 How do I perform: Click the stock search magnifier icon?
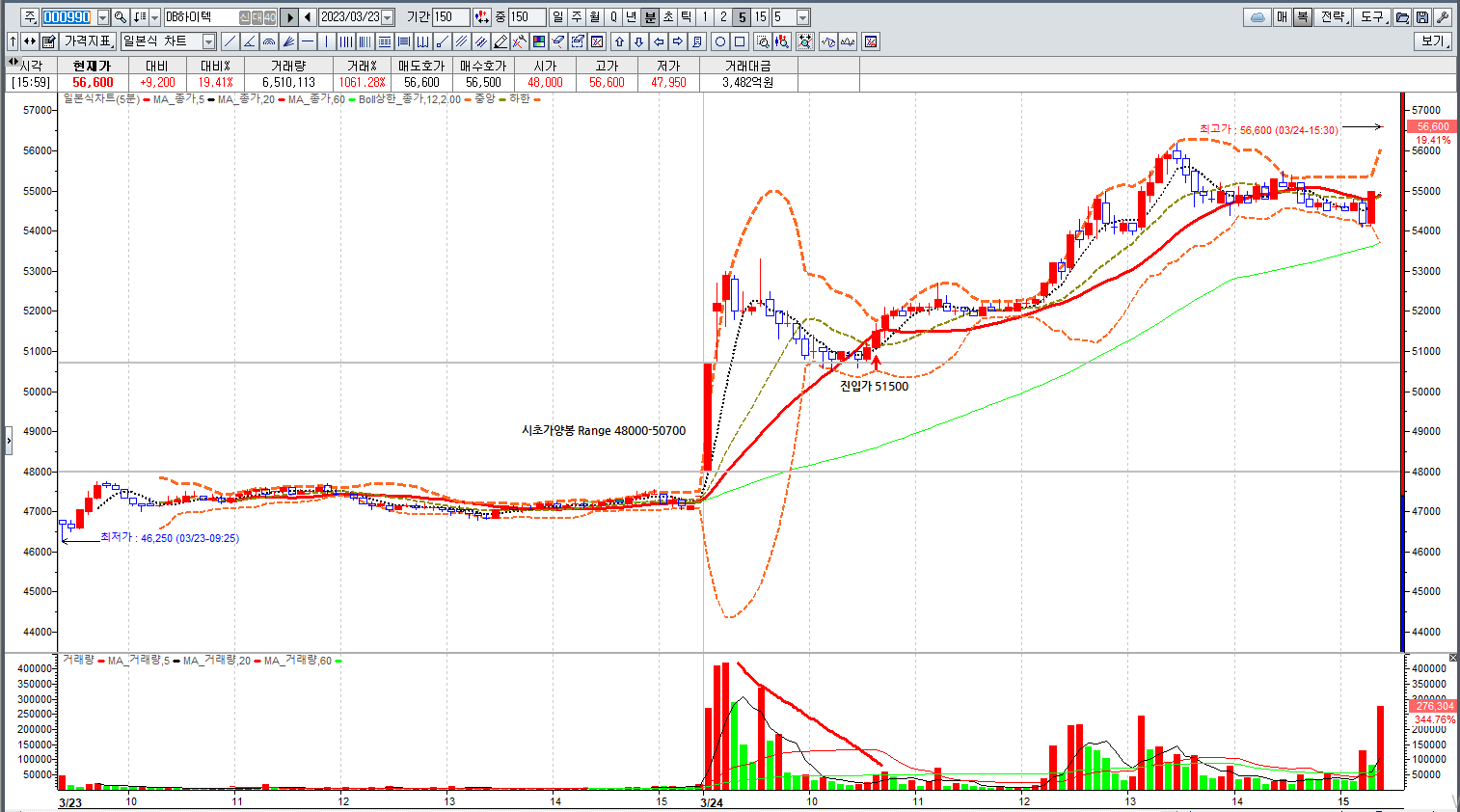tap(121, 17)
